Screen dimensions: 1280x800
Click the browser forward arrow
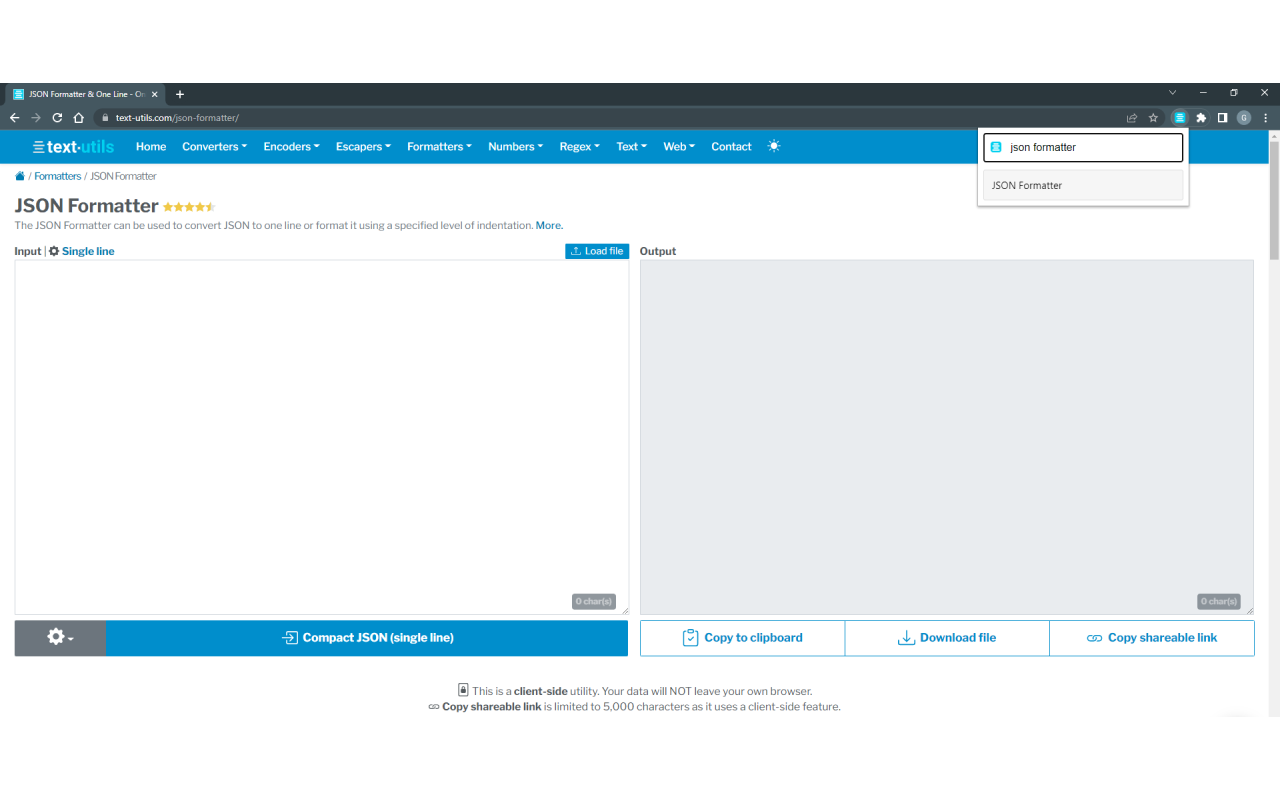click(x=36, y=118)
